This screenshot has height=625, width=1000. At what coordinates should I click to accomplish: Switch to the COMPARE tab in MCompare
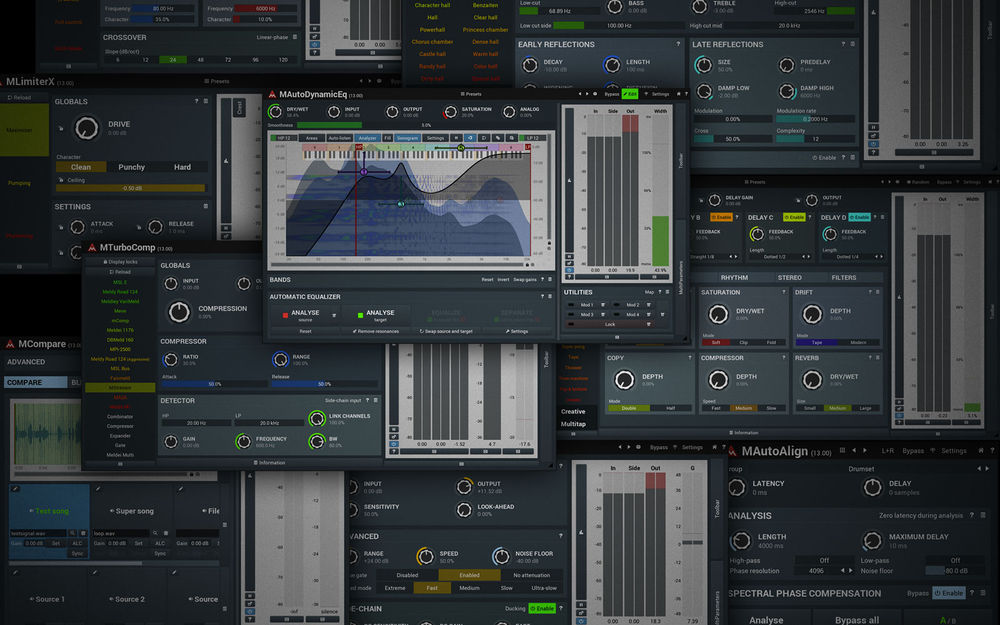[x=36, y=382]
